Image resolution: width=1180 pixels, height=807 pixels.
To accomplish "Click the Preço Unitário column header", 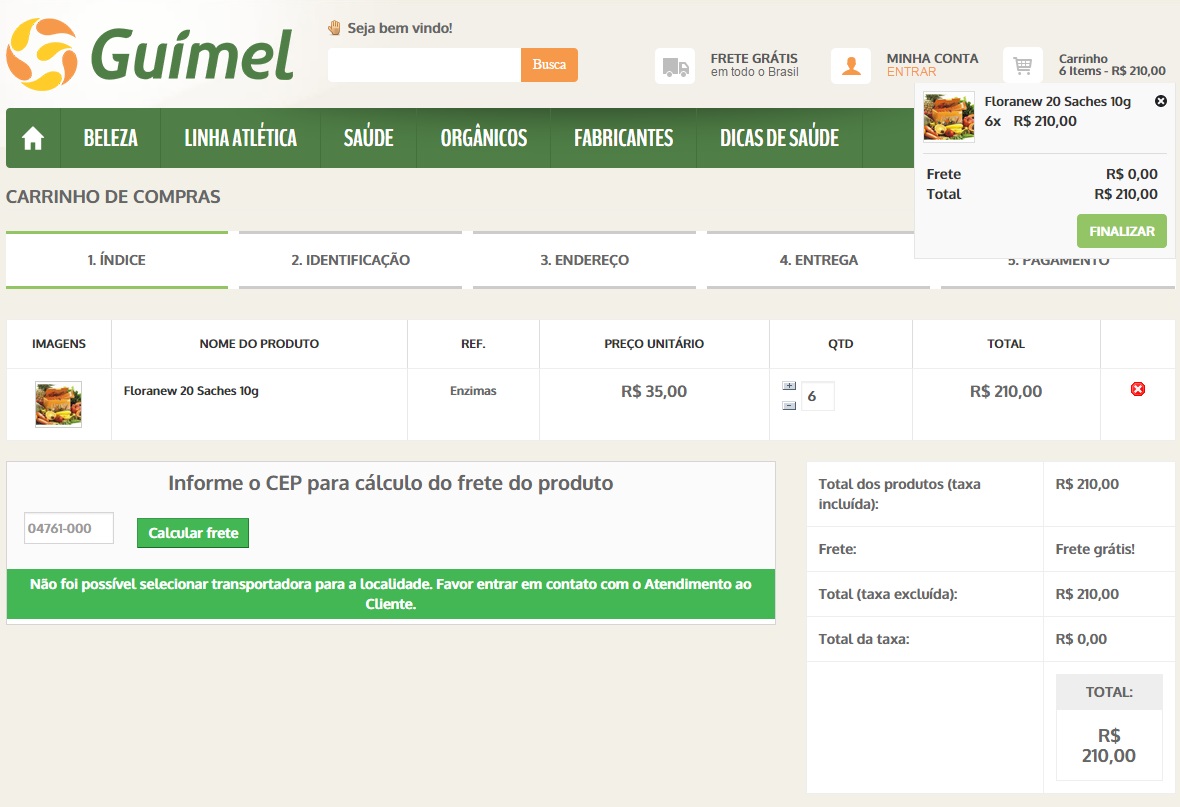I will pos(654,344).
